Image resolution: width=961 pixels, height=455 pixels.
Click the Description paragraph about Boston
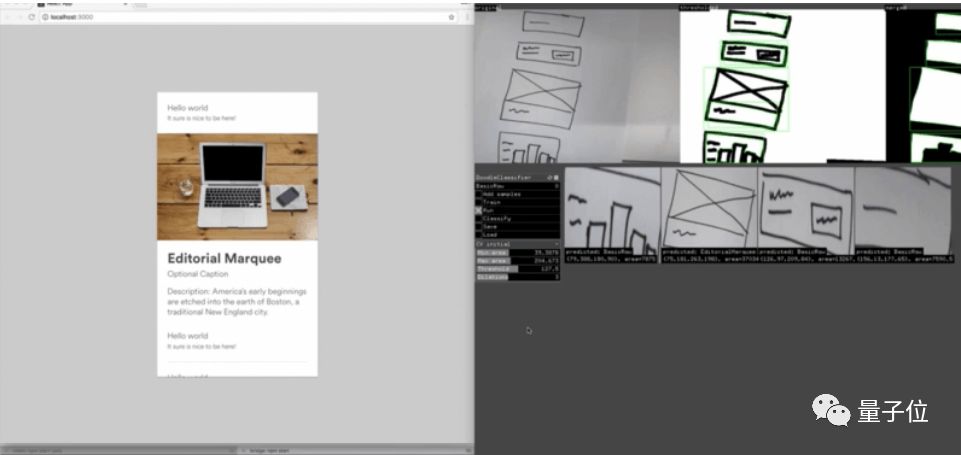(237, 301)
